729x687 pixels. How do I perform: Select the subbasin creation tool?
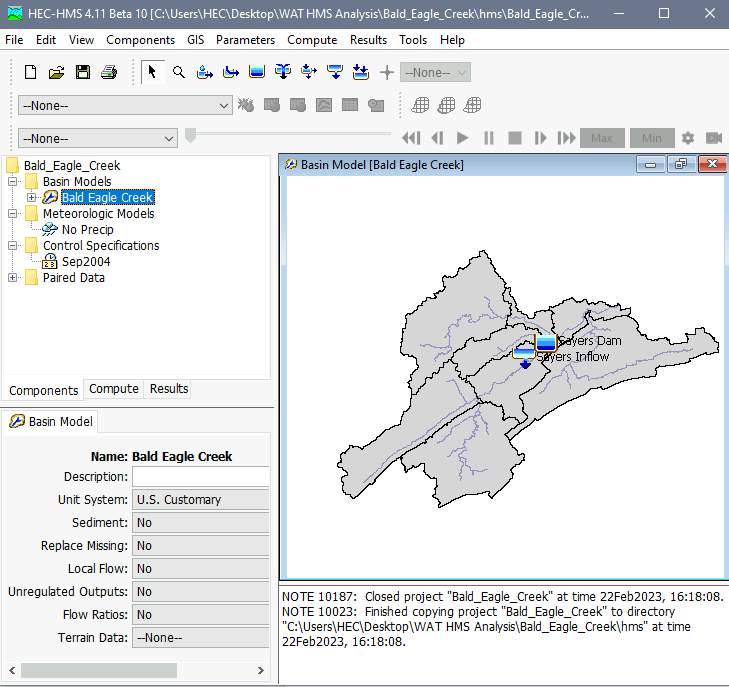click(x=205, y=73)
